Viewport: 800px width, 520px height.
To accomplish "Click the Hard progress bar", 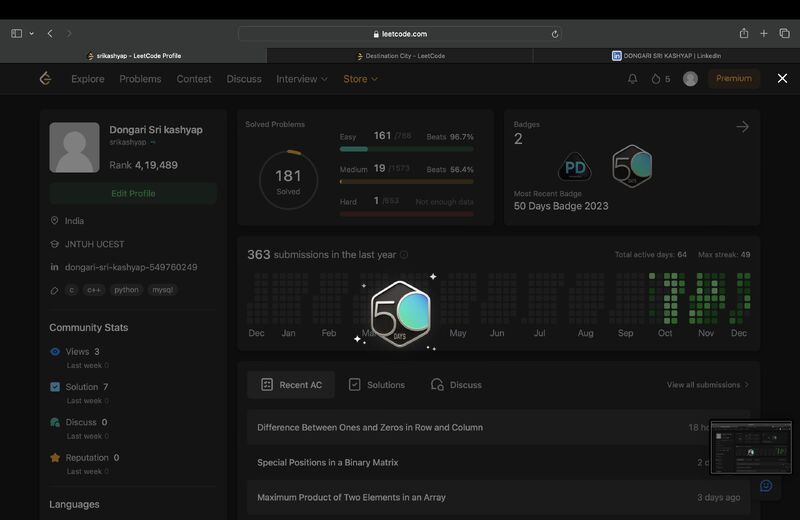I will (x=407, y=214).
